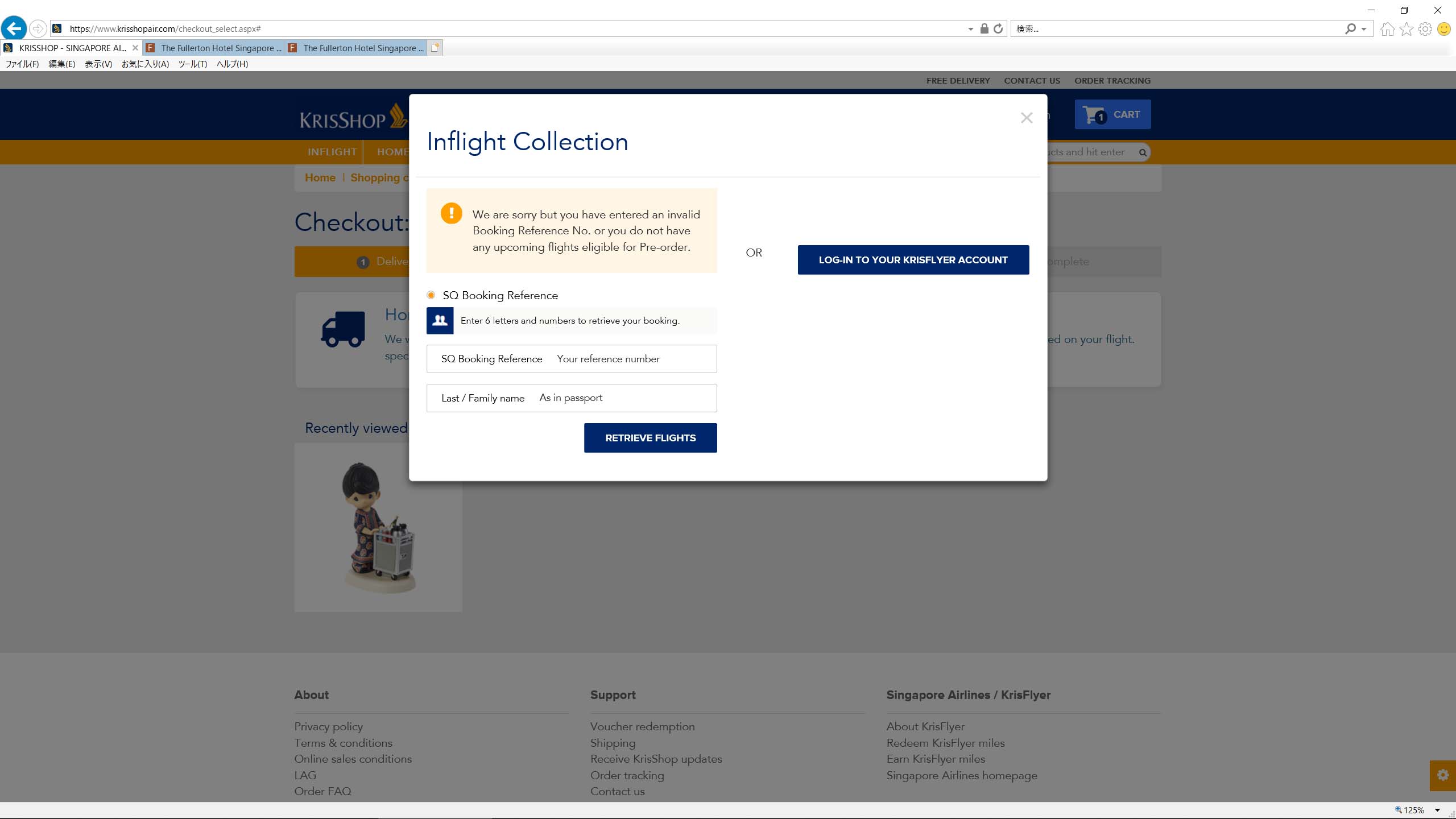Open the Order tracking footer link
1456x819 pixels.
(627, 775)
